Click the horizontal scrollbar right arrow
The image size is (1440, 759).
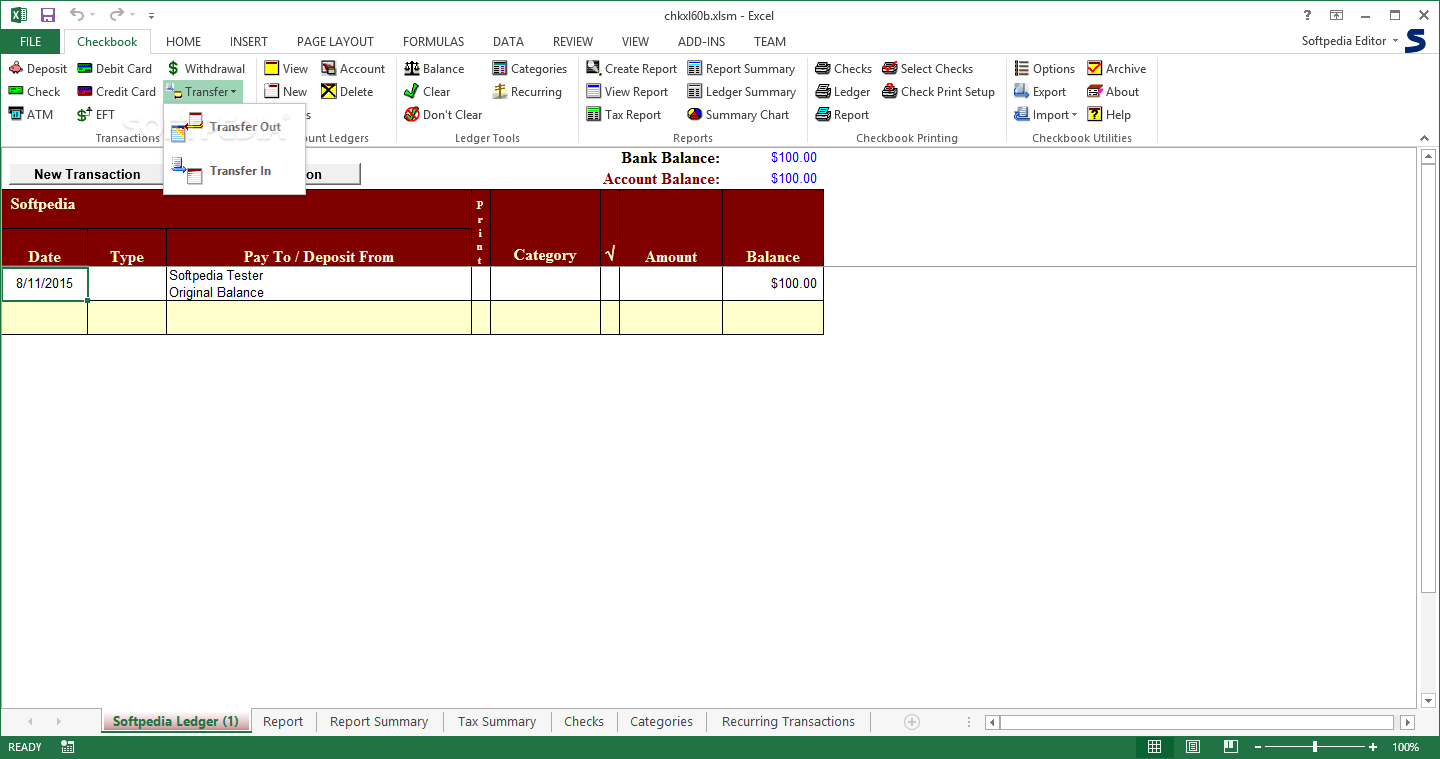[1408, 722]
